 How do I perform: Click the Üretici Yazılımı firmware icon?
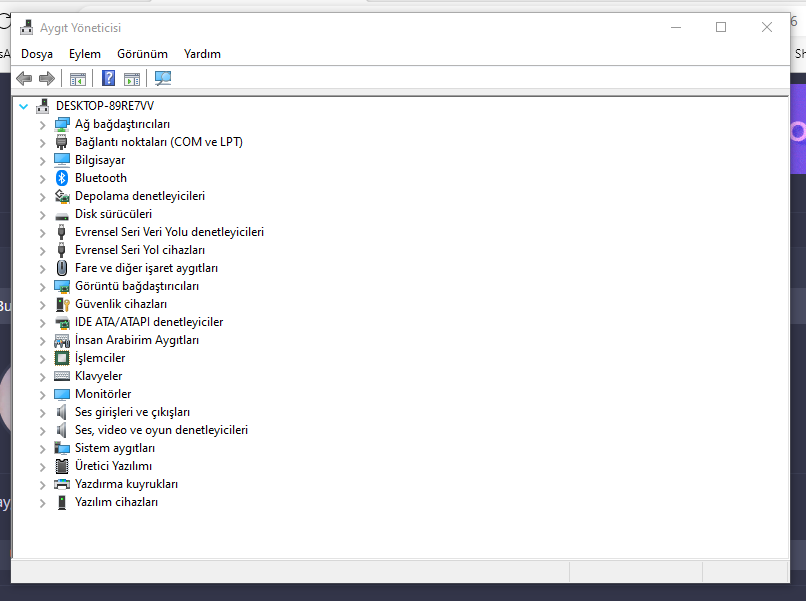click(62, 466)
